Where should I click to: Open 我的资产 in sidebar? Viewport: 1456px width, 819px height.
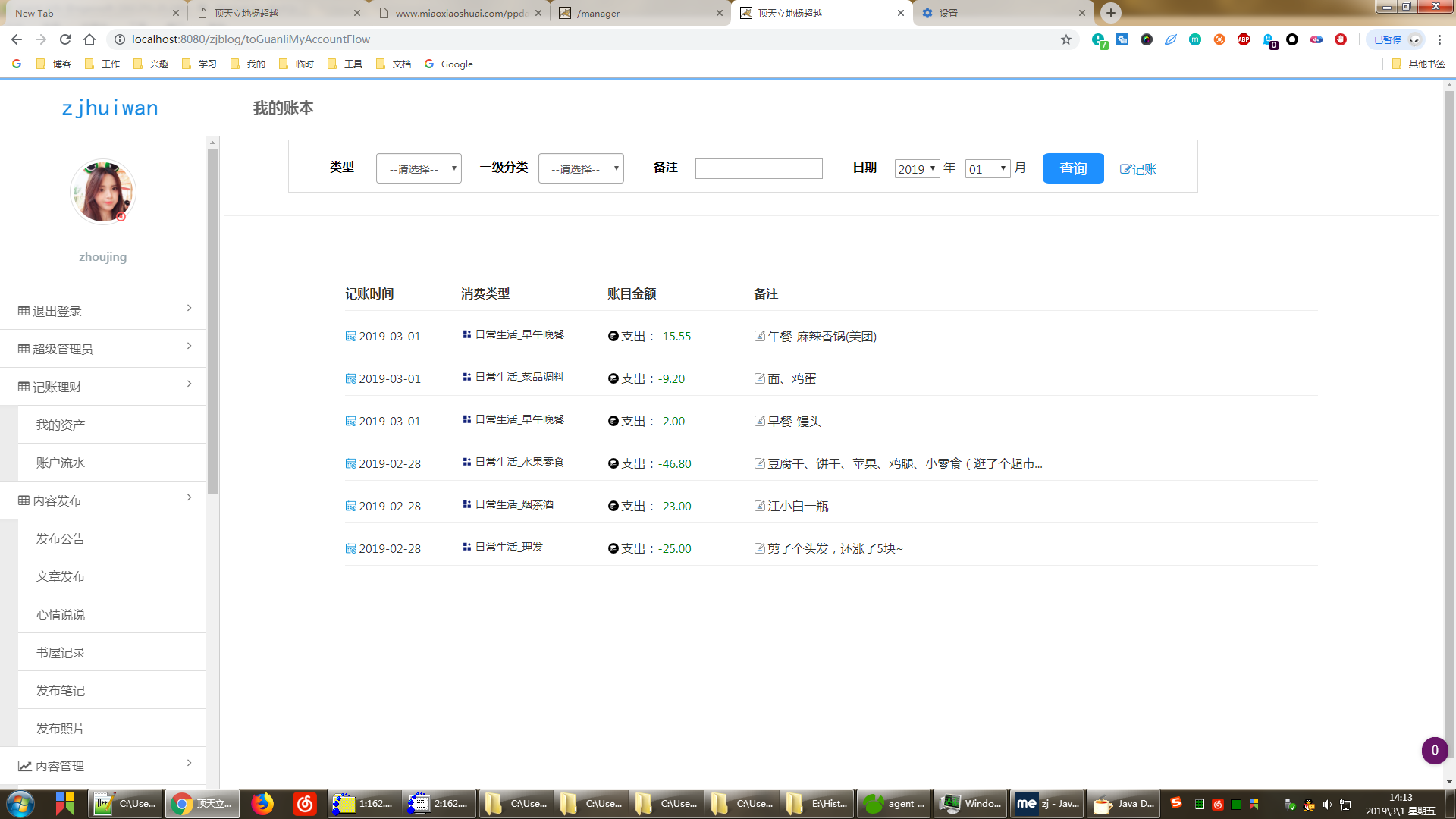click(x=112, y=425)
